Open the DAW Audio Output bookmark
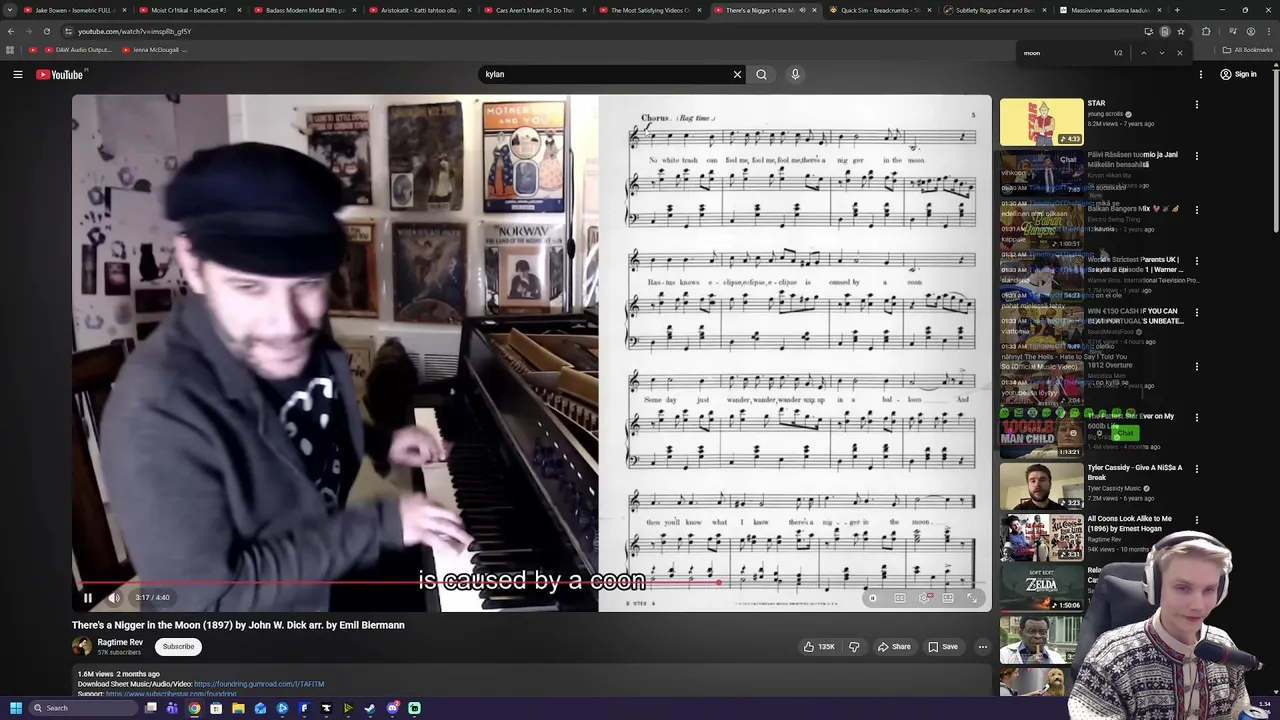Screen dimensions: 1280x720 [79, 50]
